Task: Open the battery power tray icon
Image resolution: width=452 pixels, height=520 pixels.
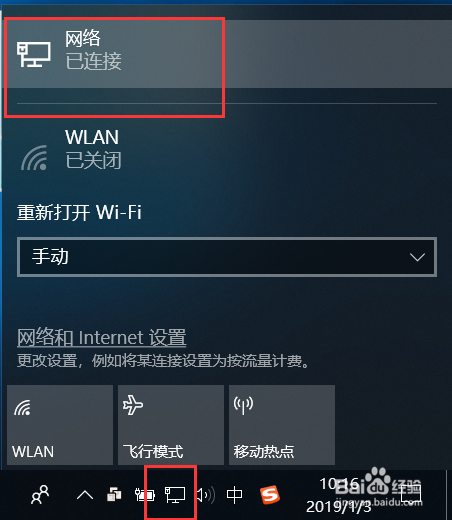Action: tap(145, 495)
